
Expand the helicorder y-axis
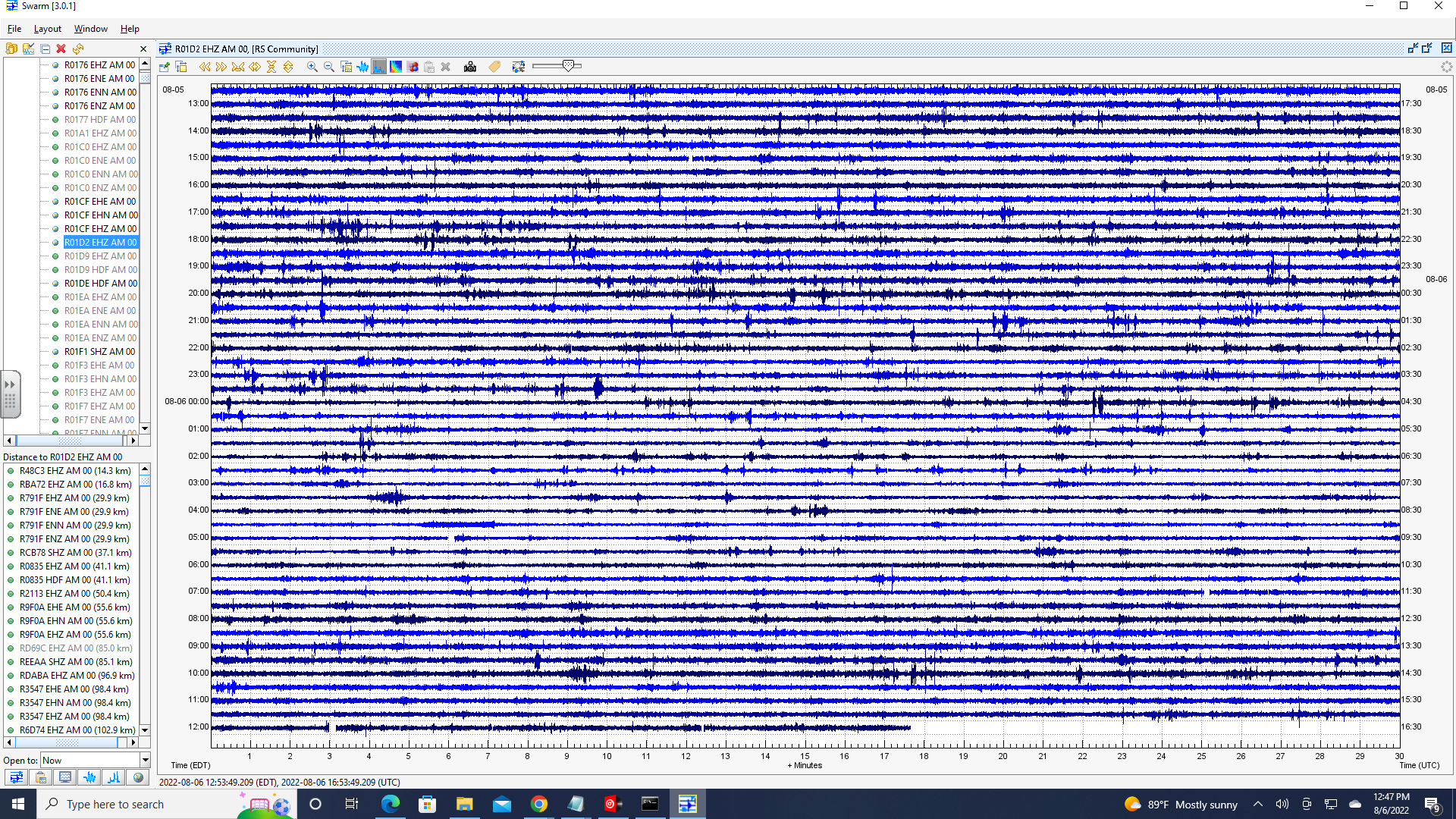(x=288, y=67)
